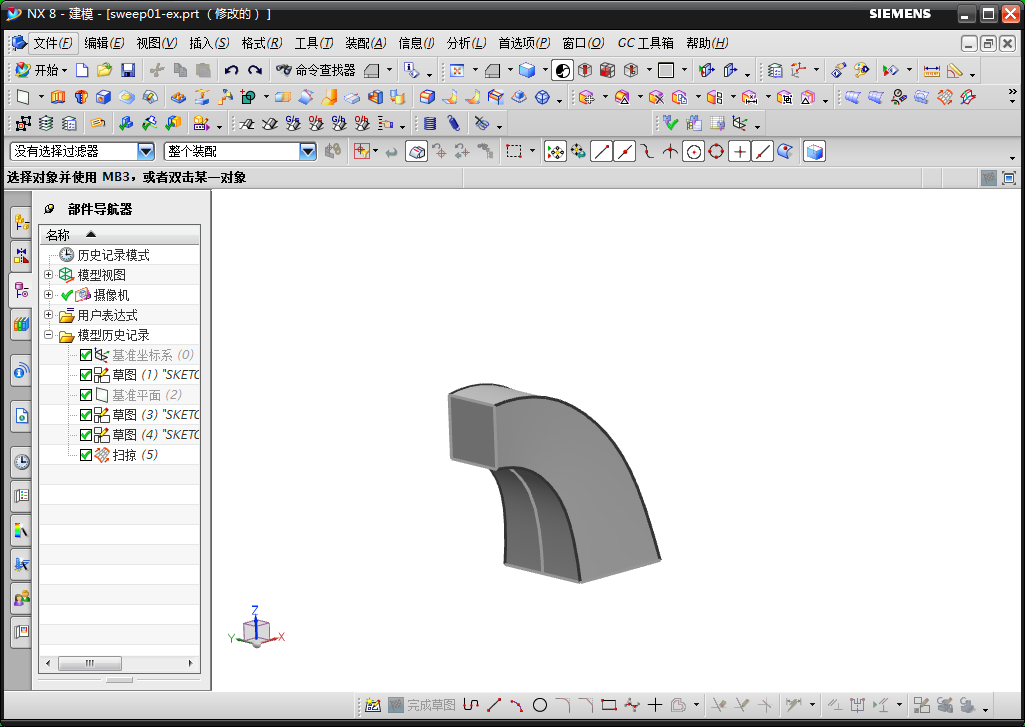1025x727 pixels.
Task: Uncheck 基准坐标系 (0) checkbox
Action: pyautogui.click(x=86, y=355)
